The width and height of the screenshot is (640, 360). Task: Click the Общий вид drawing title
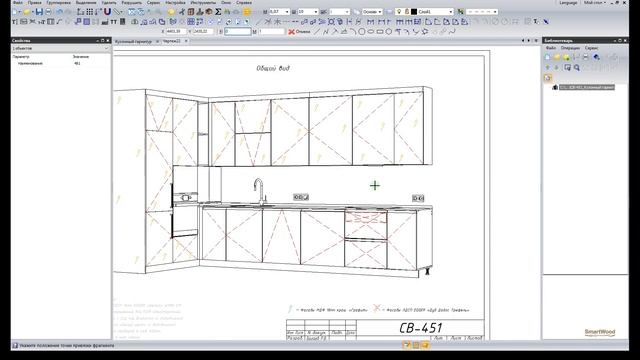(273, 68)
